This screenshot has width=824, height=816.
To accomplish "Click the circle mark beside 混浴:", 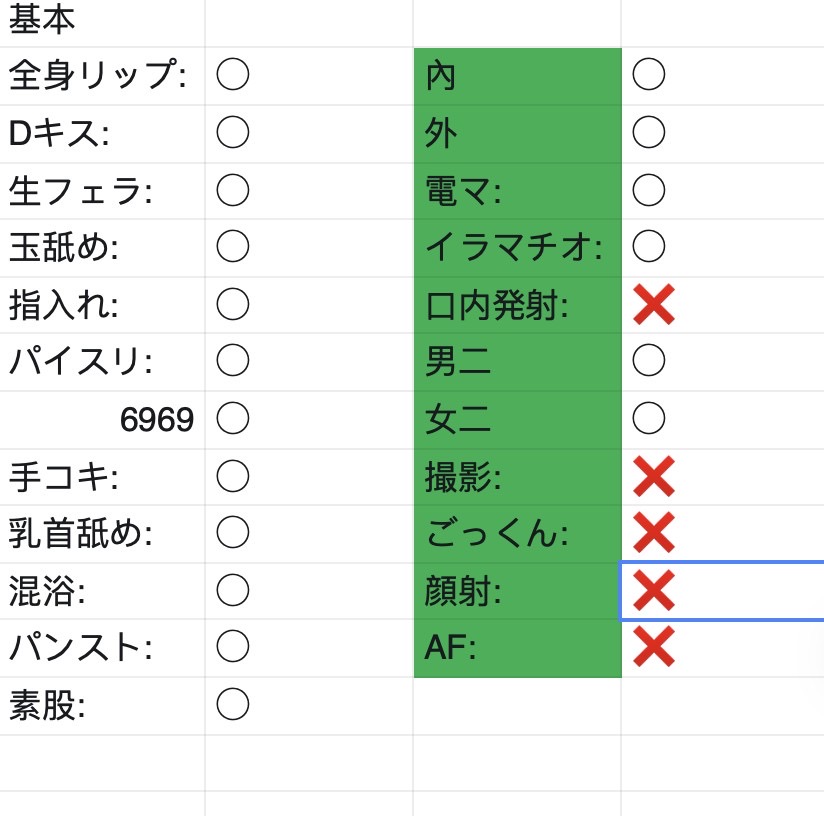I will point(233,590).
